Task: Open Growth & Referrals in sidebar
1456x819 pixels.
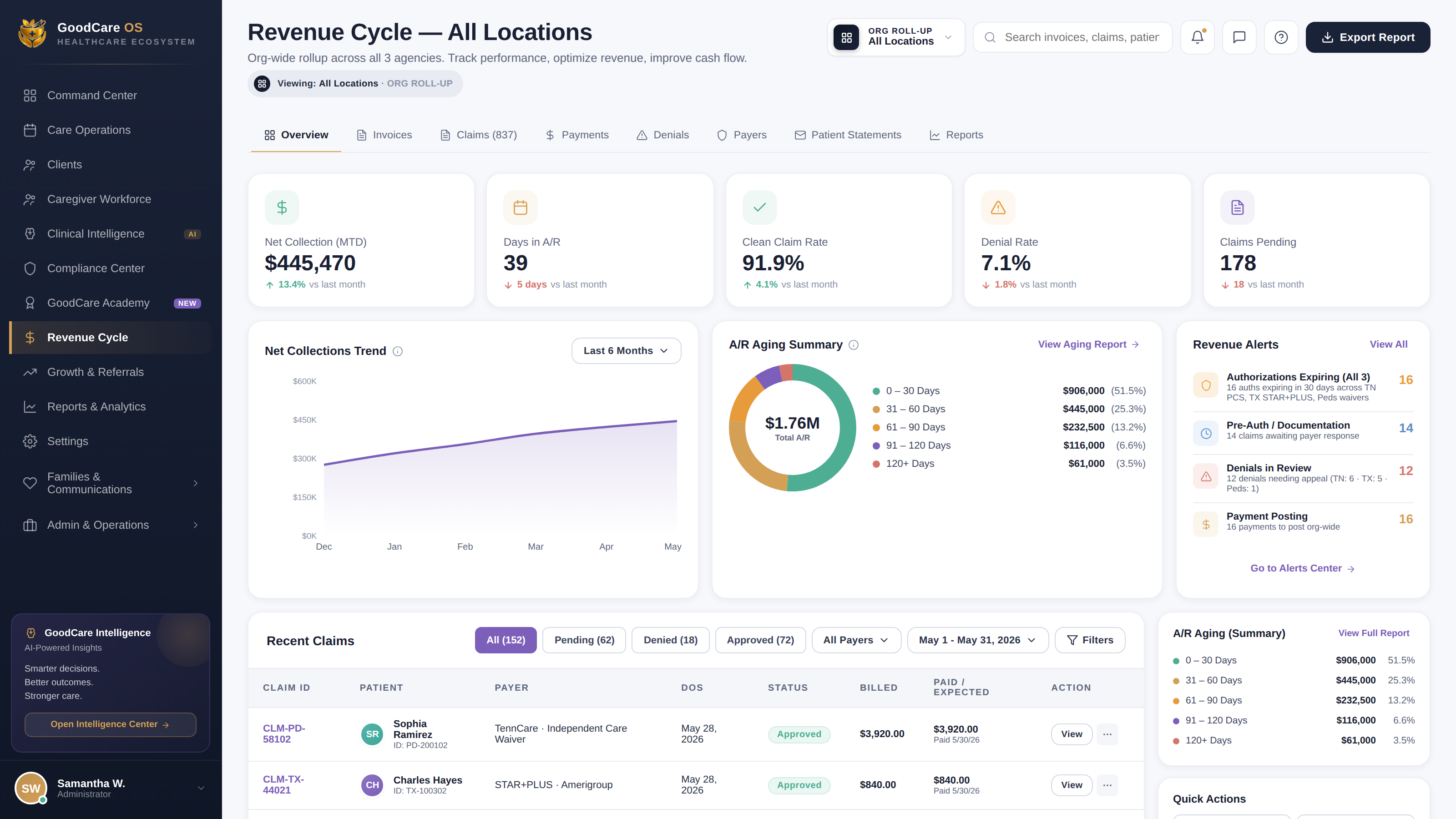Action: tap(111, 372)
